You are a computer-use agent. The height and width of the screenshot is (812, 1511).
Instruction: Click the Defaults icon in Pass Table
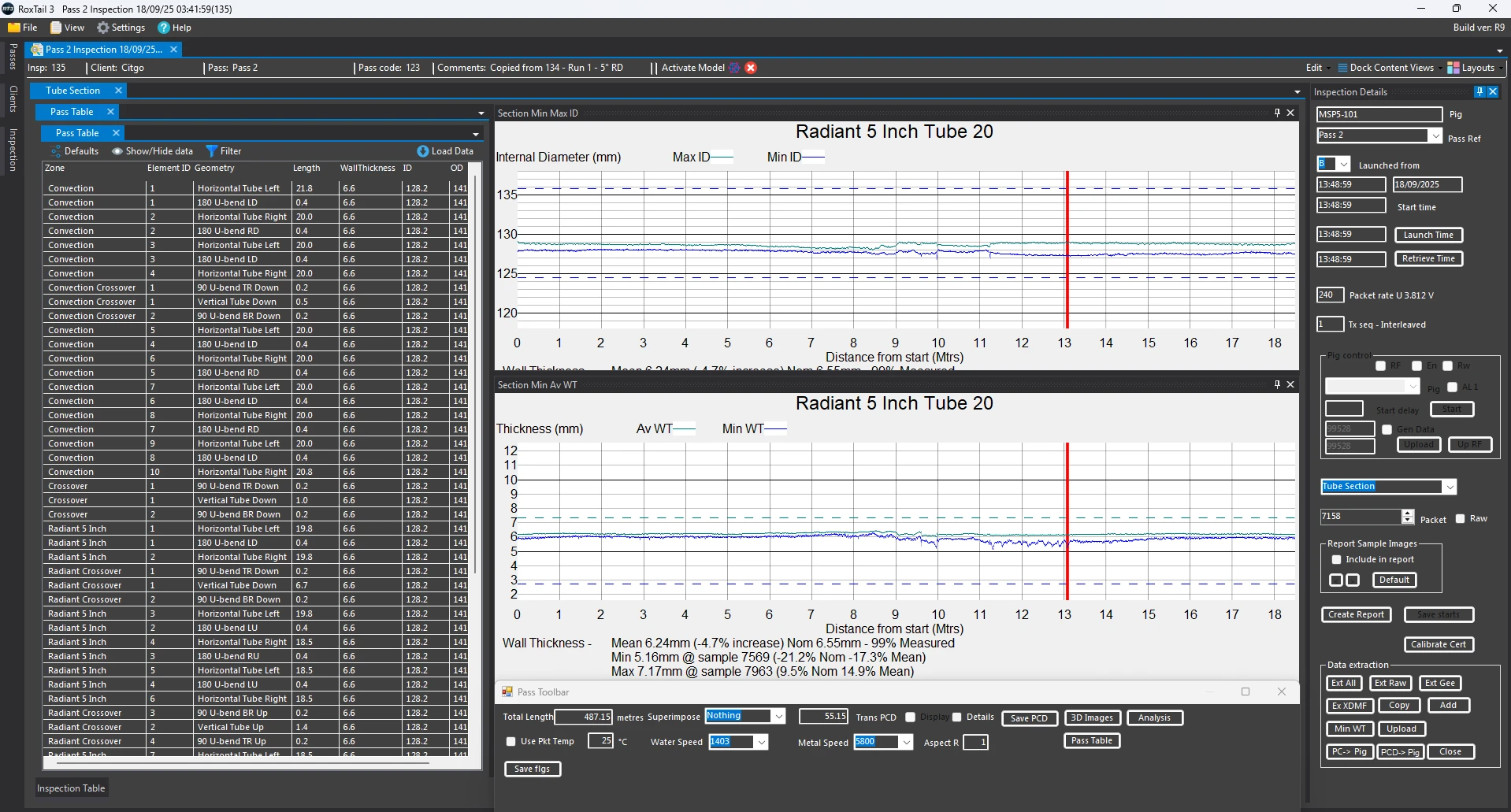(x=56, y=151)
